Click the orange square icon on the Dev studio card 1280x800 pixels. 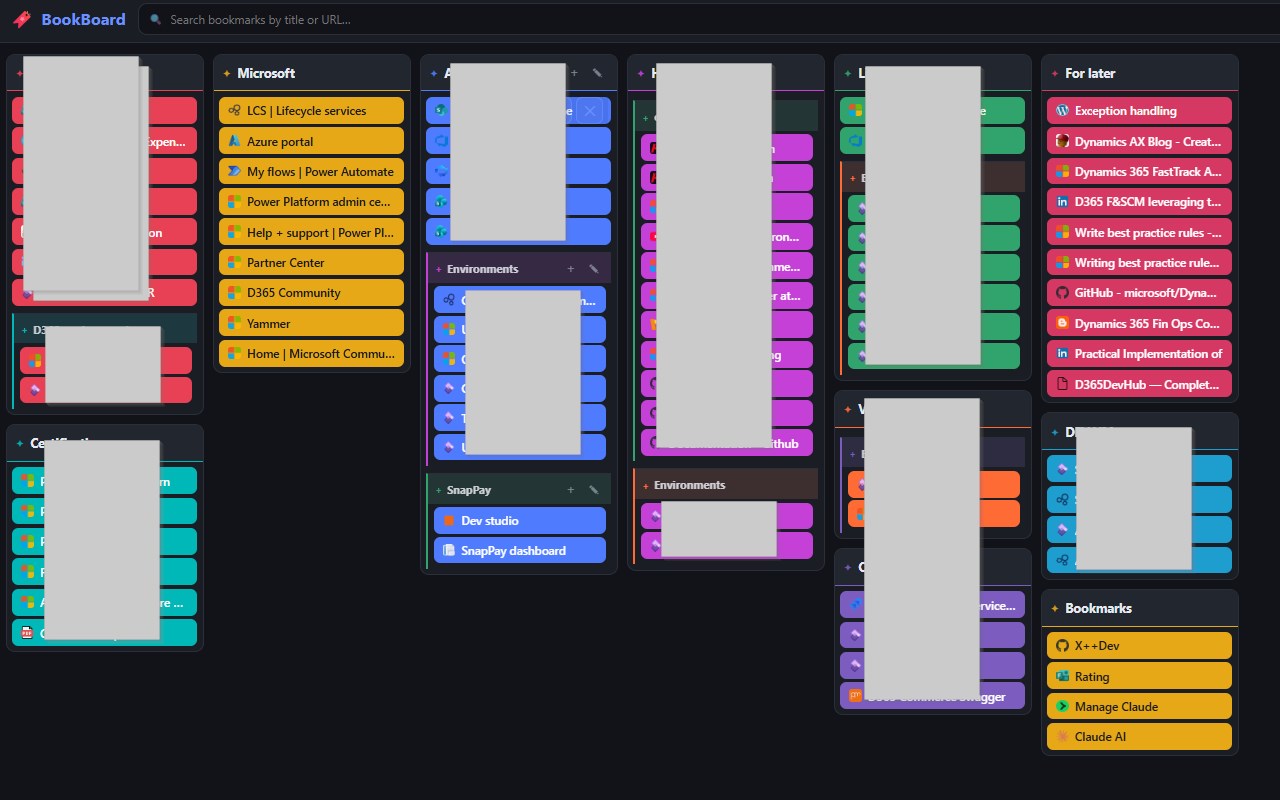pyautogui.click(x=449, y=521)
